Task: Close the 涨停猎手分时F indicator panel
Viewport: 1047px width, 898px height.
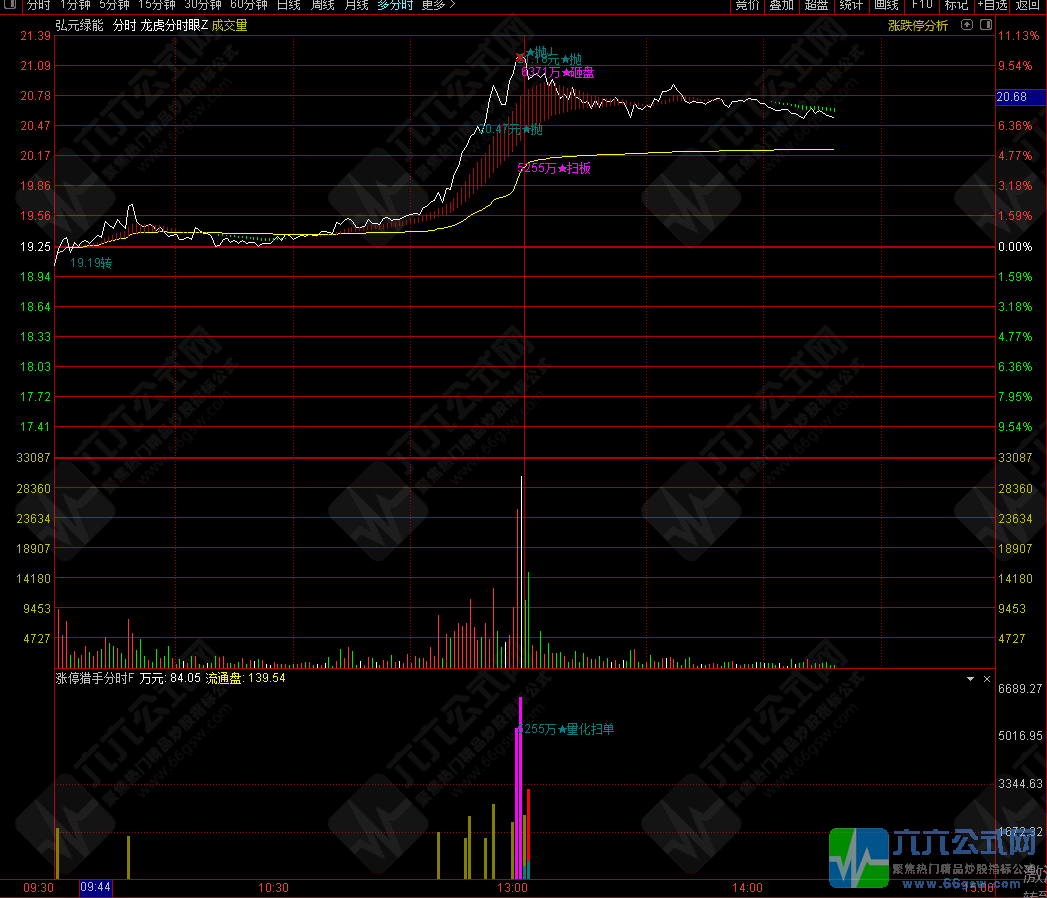Action: point(986,678)
